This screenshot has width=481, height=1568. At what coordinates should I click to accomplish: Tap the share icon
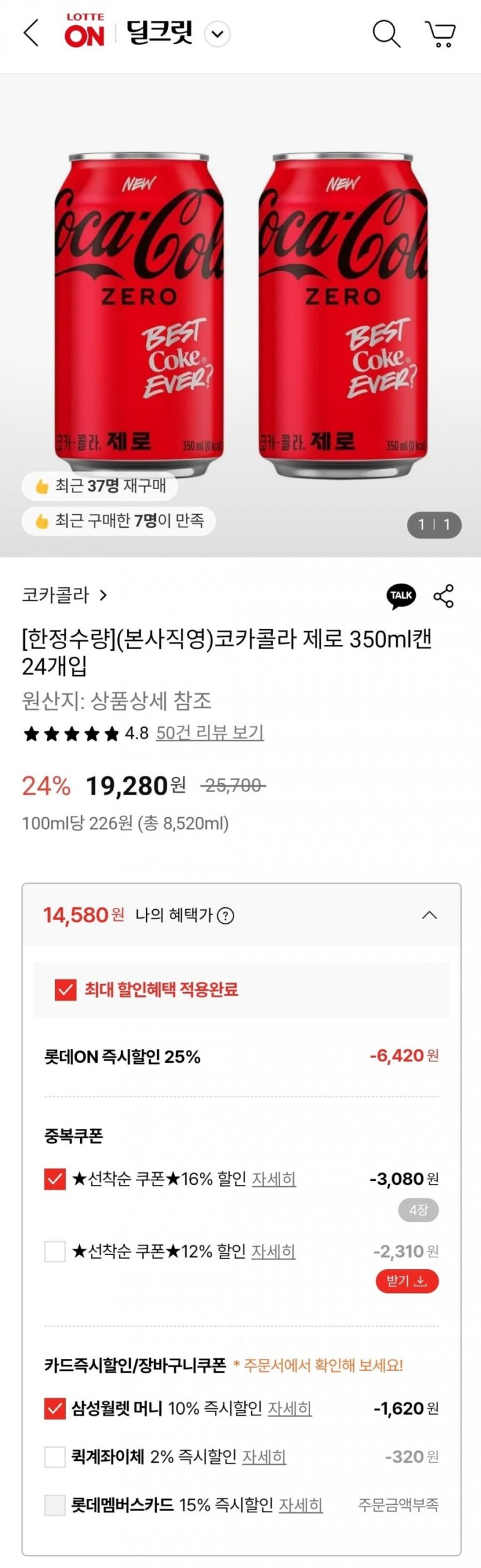(443, 596)
